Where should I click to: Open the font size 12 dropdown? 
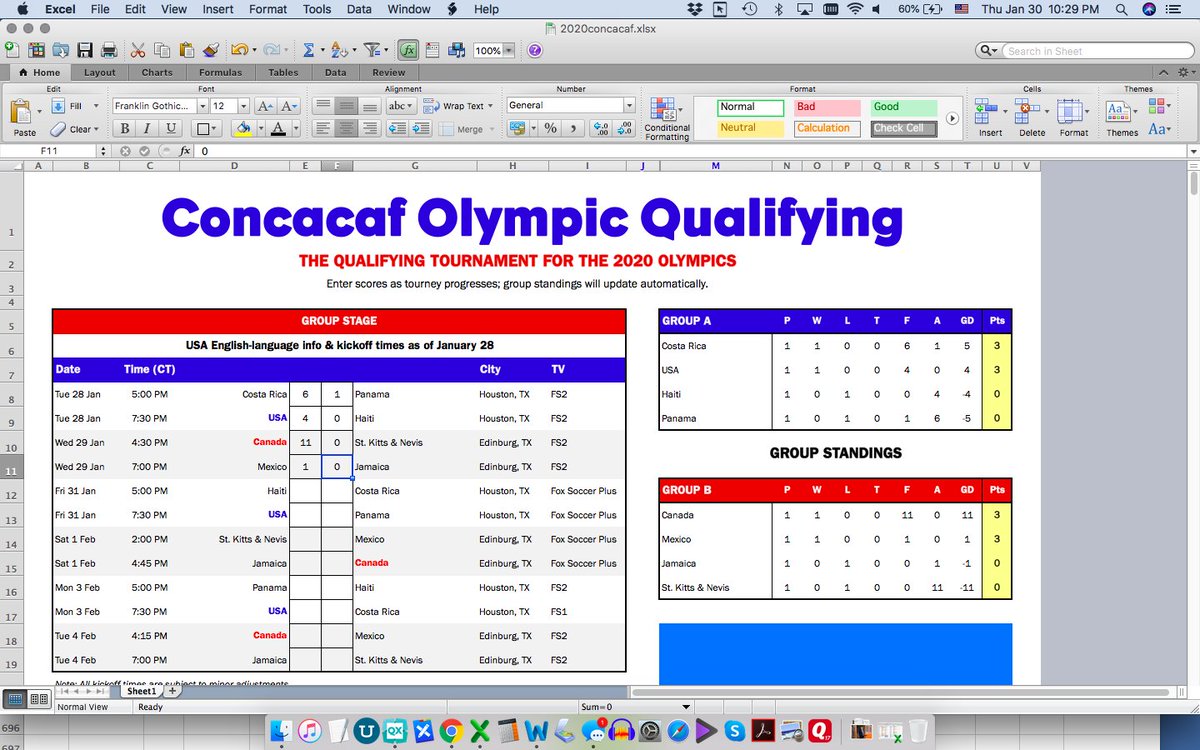[x=243, y=106]
